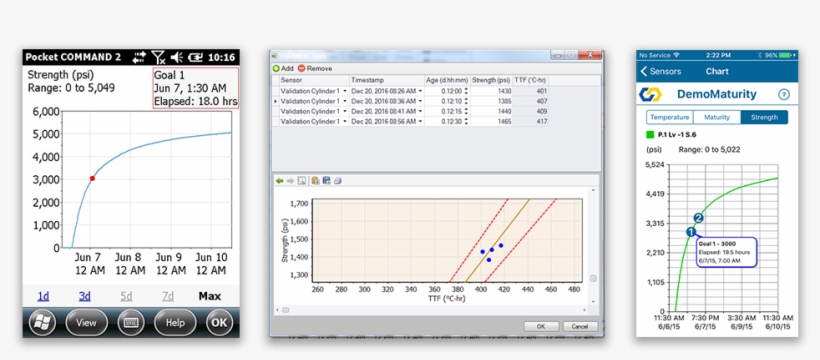Click the chart's horizontal scrollbar right arrow

pyautogui.click(x=586, y=310)
